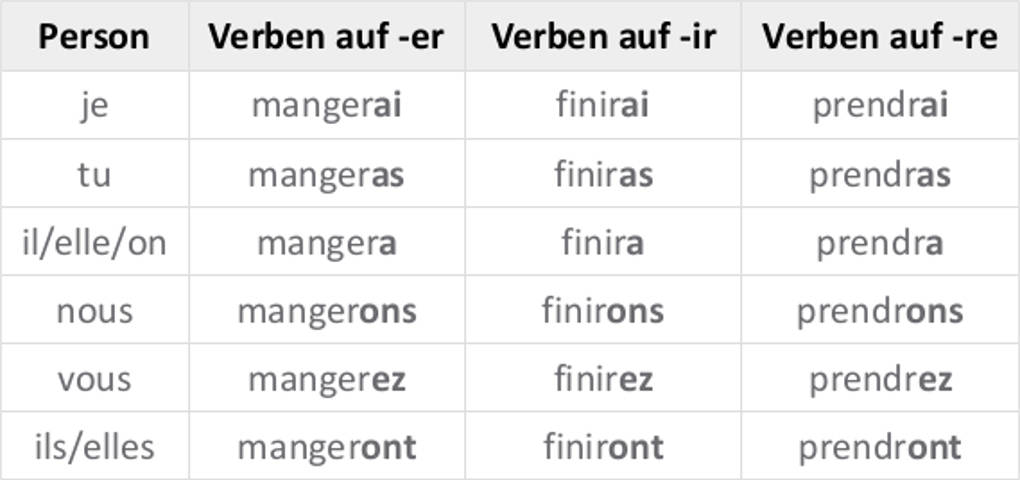Click the 'tu' person cell

[x=94, y=174]
